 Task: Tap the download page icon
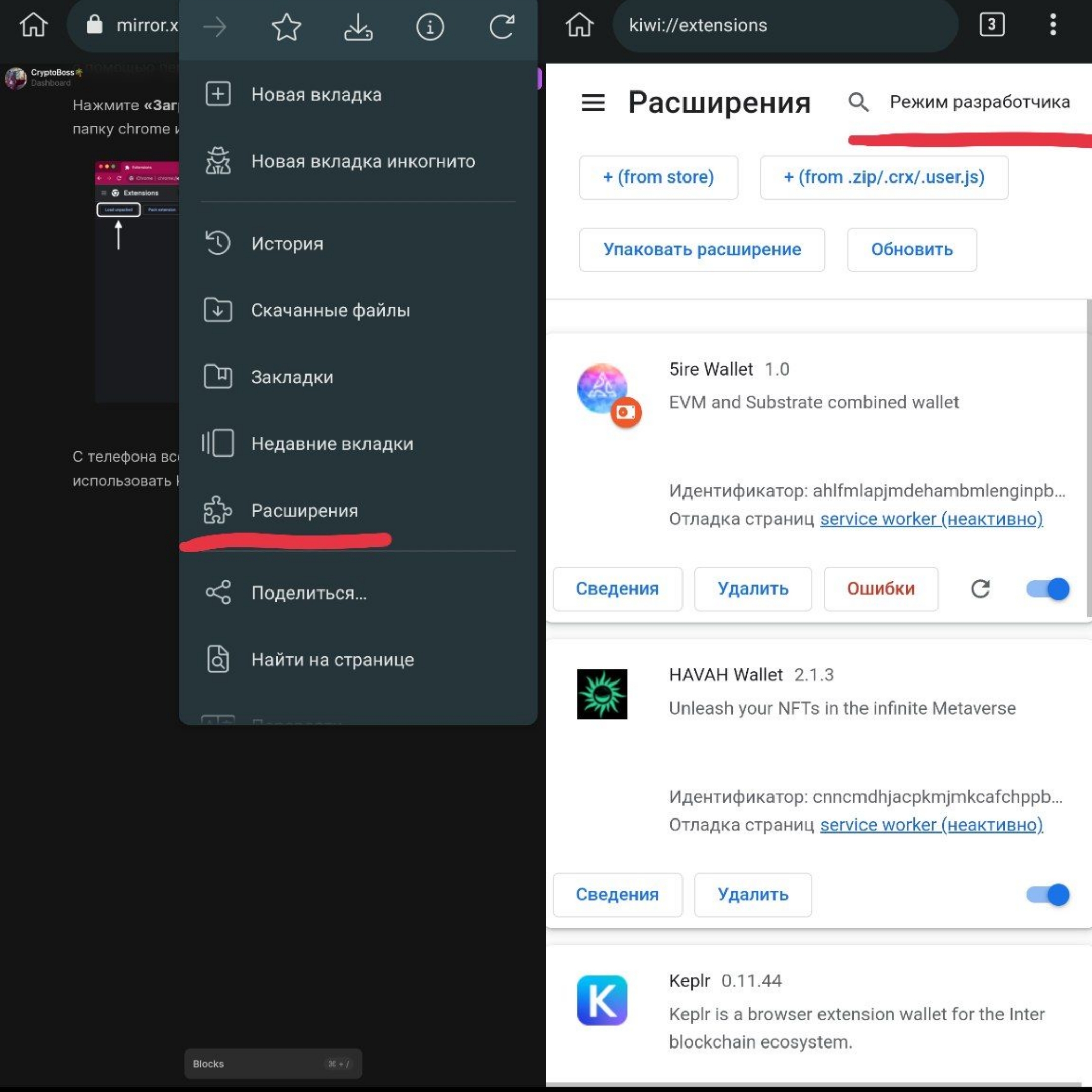(x=358, y=27)
